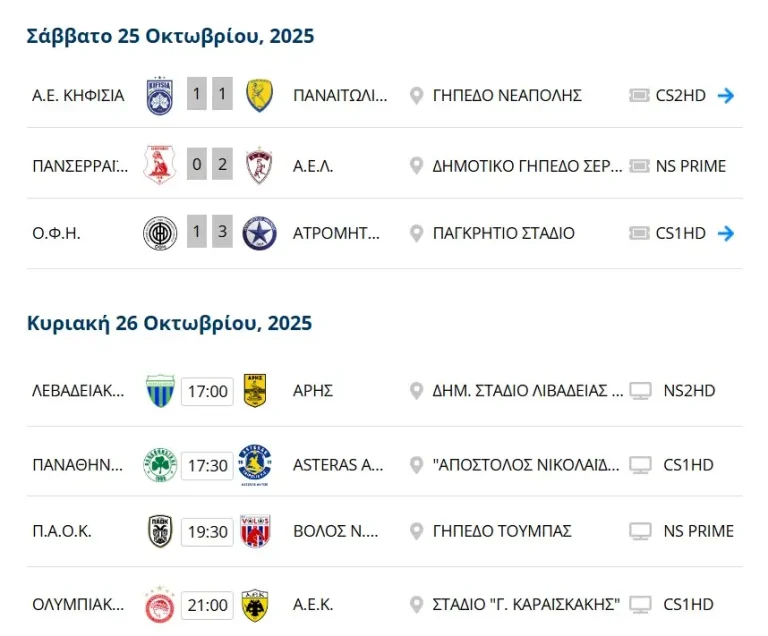The height and width of the screenshot is (636, 768).
Task: Click the TV icon beside NS2HD
Action: click(x=641, y=391)
